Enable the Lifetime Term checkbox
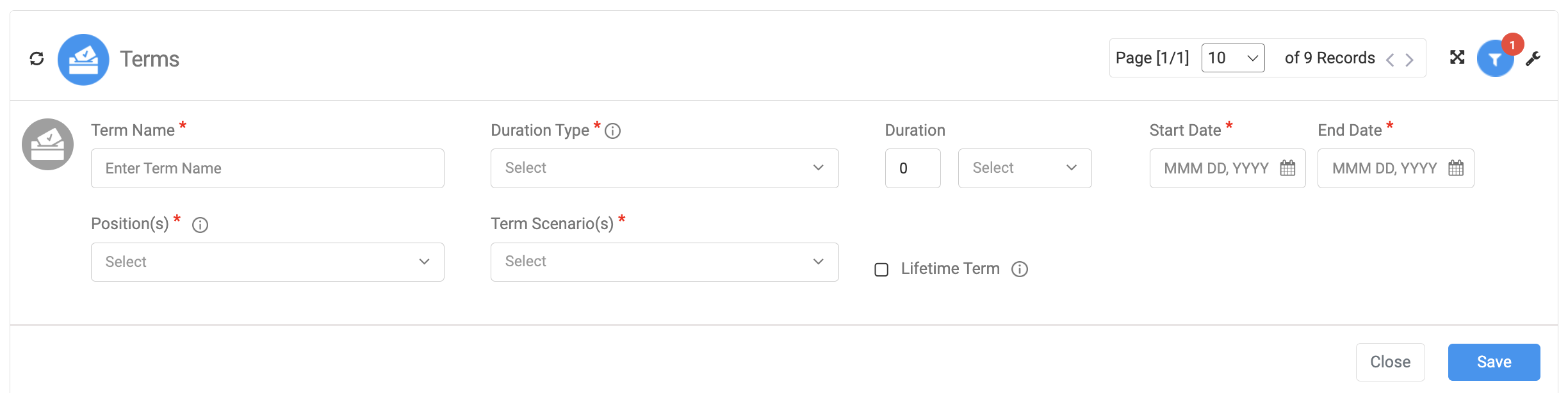Viewport: 1568px width, 393px height. [x=881, y=269]
